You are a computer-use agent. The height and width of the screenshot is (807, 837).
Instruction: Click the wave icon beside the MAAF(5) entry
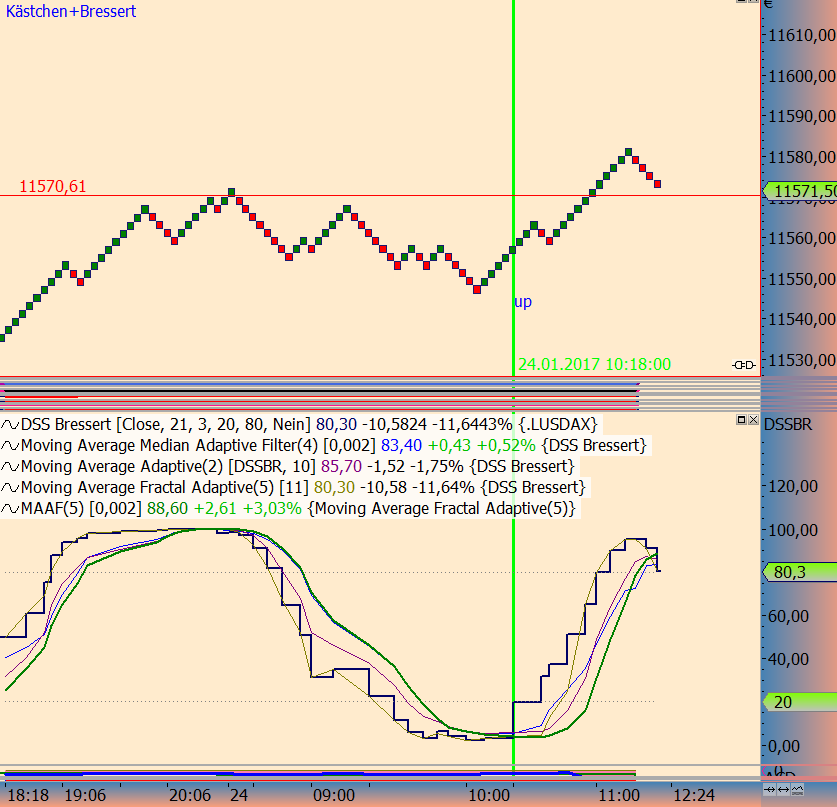[10, 507]
